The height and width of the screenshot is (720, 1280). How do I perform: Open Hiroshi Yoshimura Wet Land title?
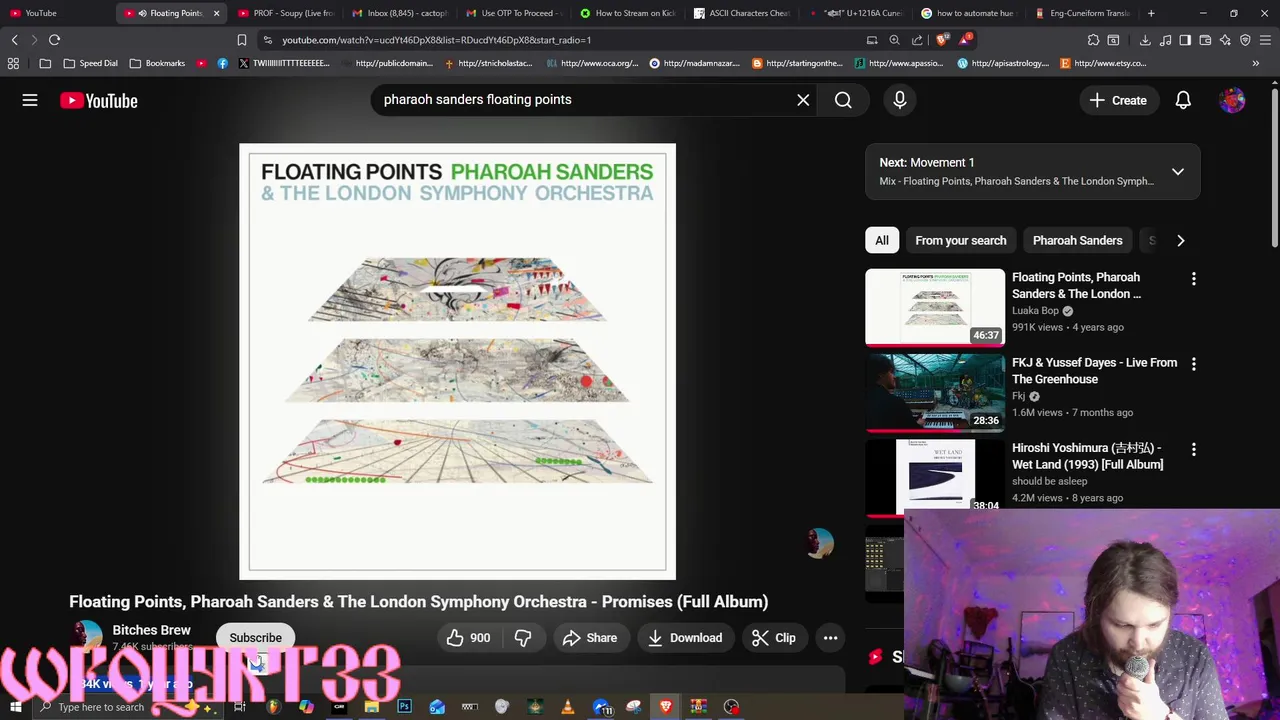tap(1087, 456)
